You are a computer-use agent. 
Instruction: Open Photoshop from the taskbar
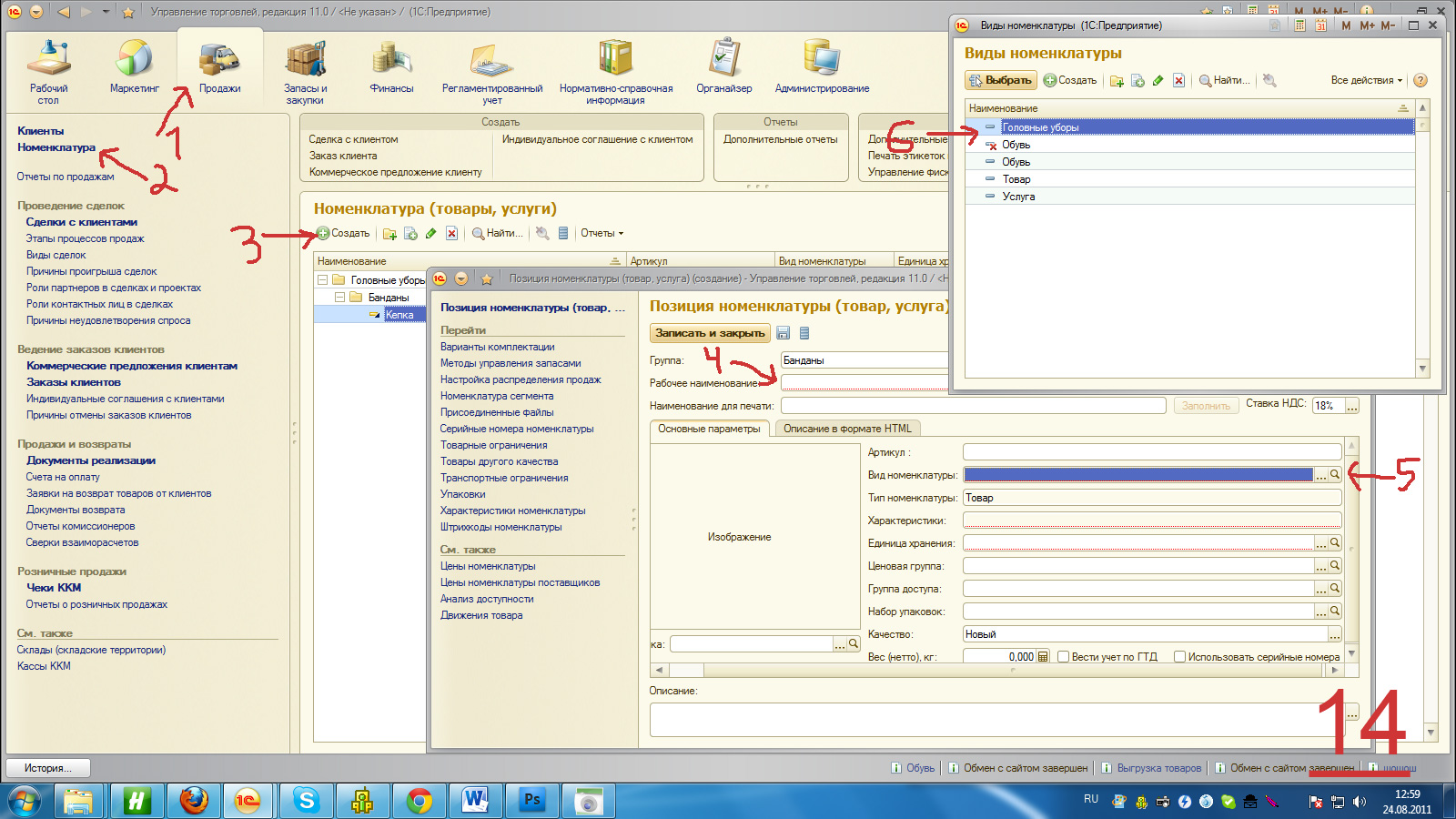coord(532,801)
